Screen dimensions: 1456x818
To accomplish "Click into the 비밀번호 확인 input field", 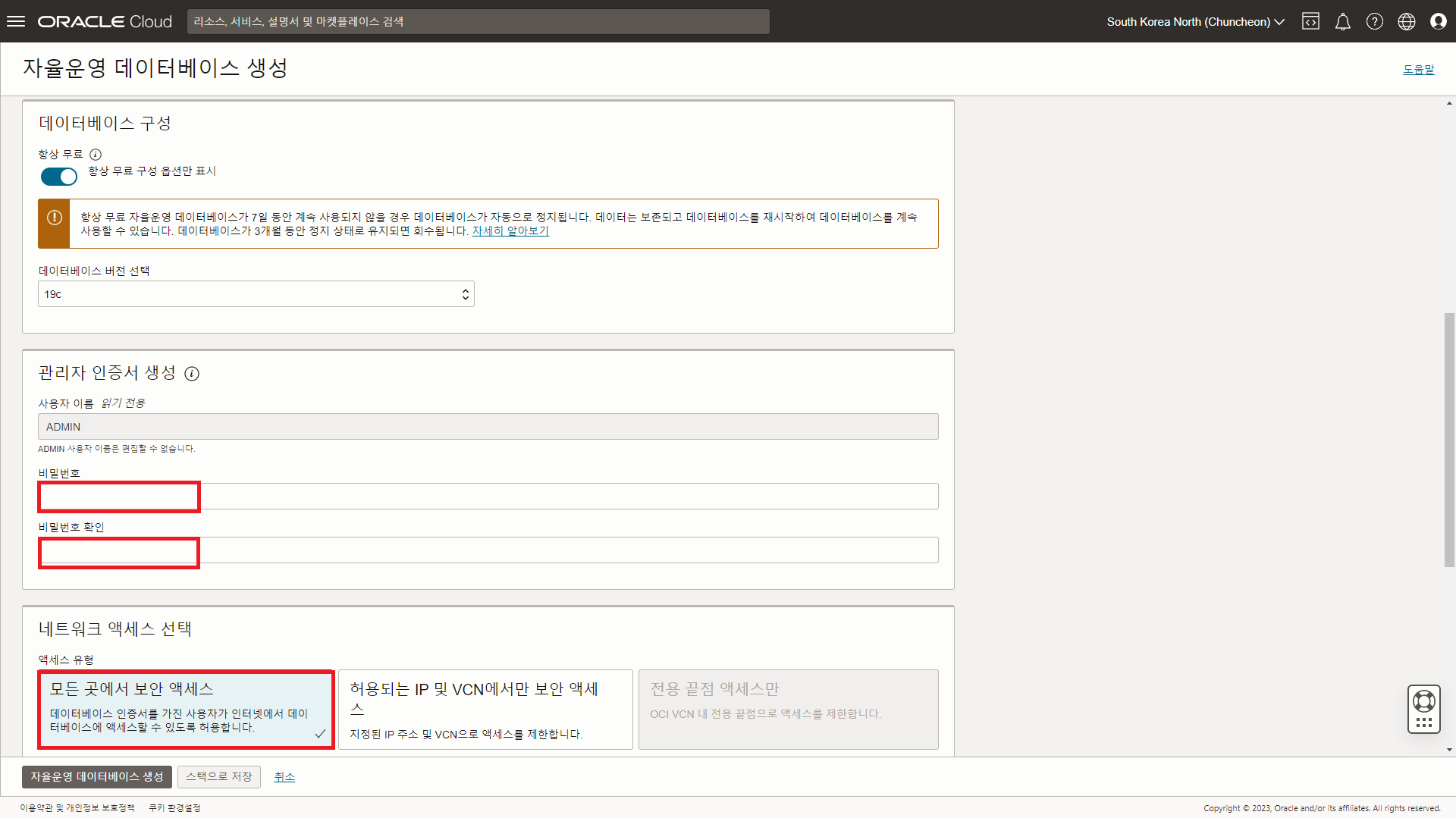I will click(x=488, y=550).
